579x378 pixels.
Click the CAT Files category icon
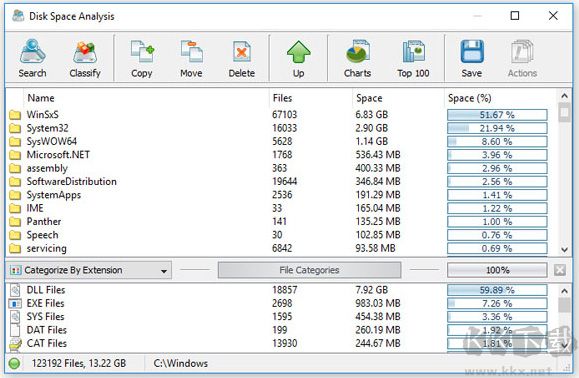pos(15,344)
